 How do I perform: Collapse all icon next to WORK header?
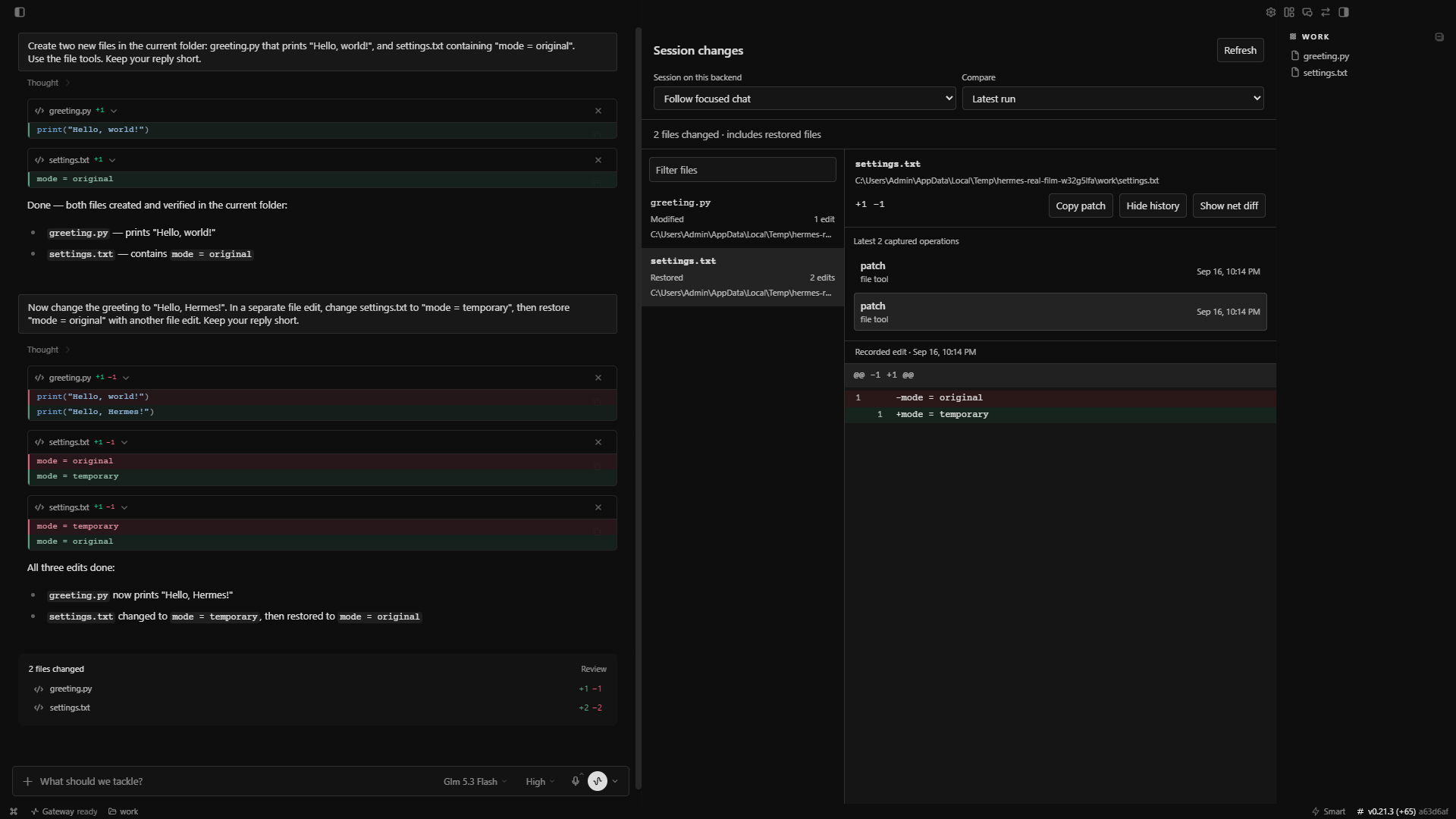tap(1439, 36)
